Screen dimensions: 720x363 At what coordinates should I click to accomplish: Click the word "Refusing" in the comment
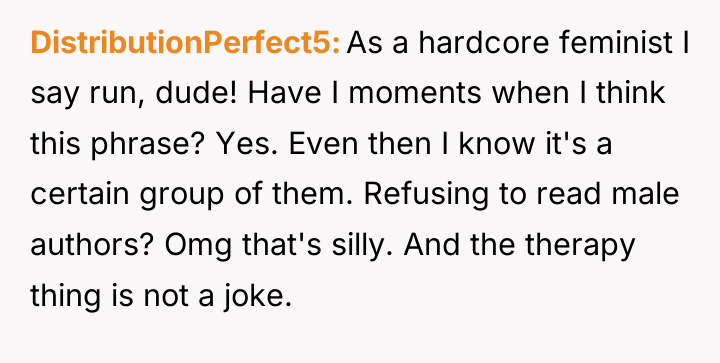(425, 196)
